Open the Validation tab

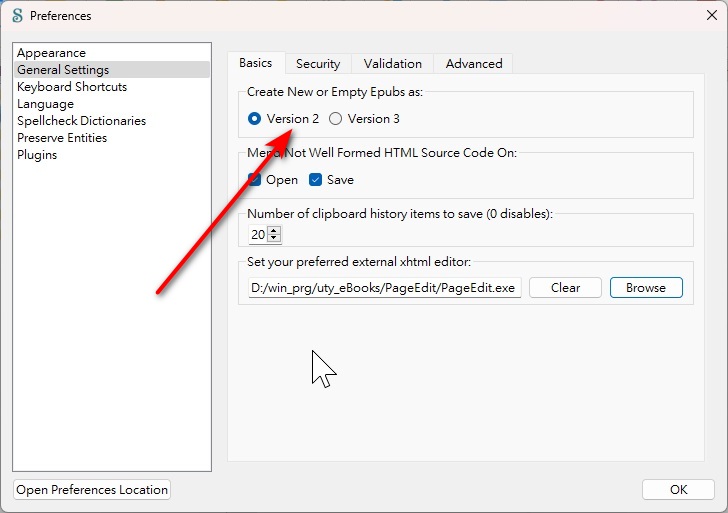392,63
